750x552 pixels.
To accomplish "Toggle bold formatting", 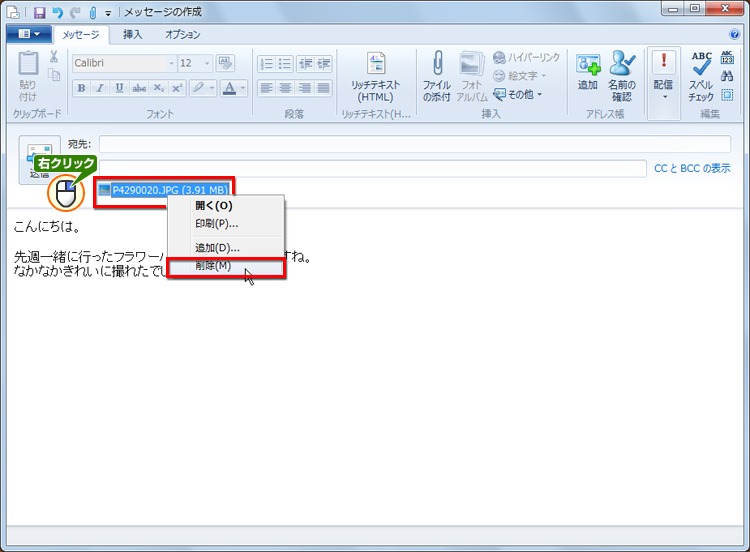I will (81, 88).
